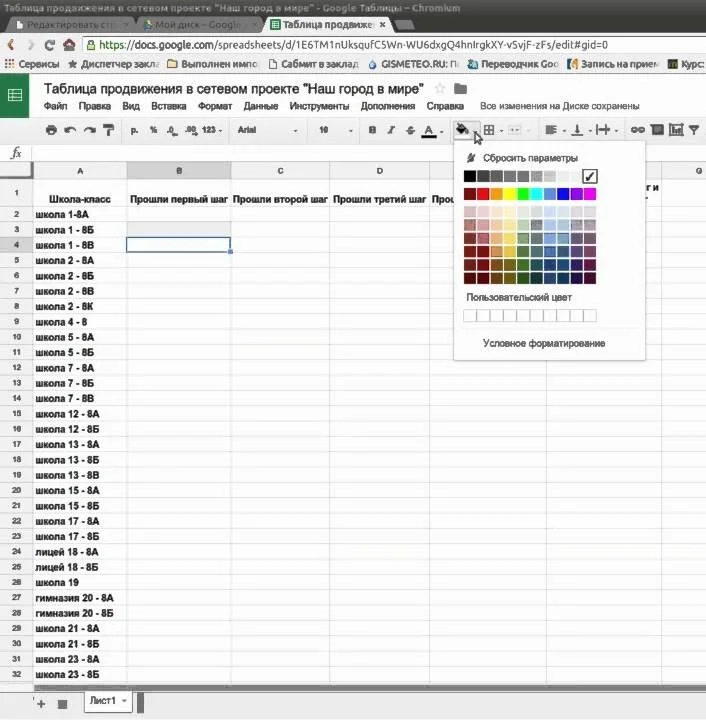706x720 pixels.
Task: Switch to the Мой диск browser tab
Action: pos(198,24)
